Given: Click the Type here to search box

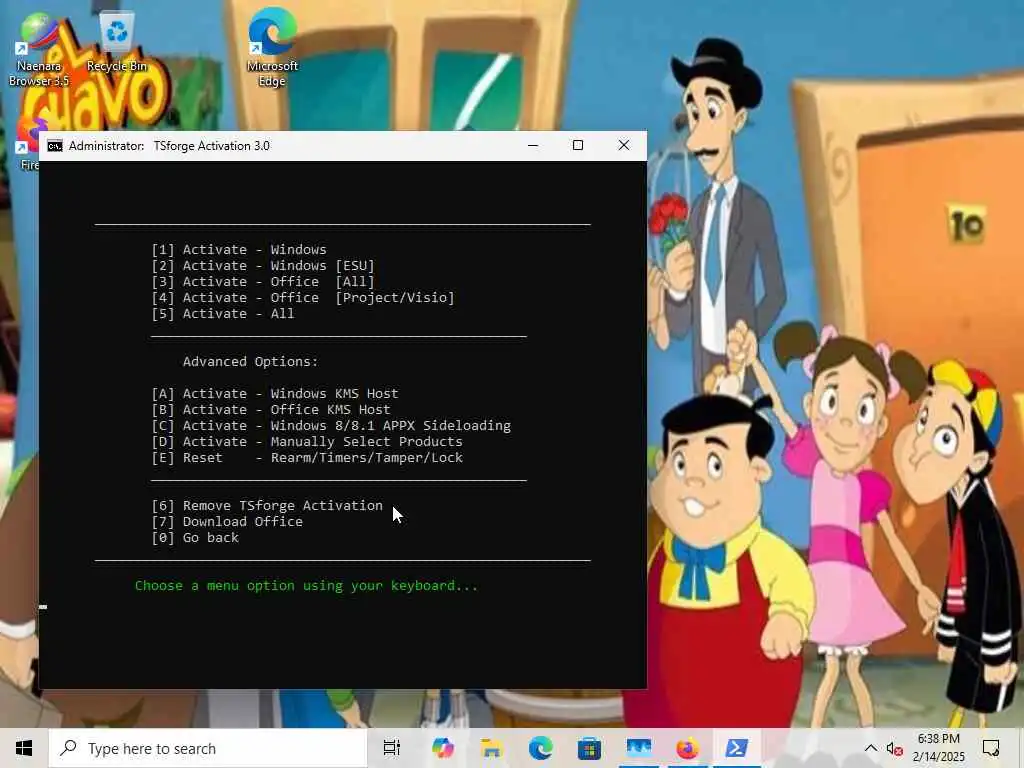Looking at the screenshot, I should 208,748.
